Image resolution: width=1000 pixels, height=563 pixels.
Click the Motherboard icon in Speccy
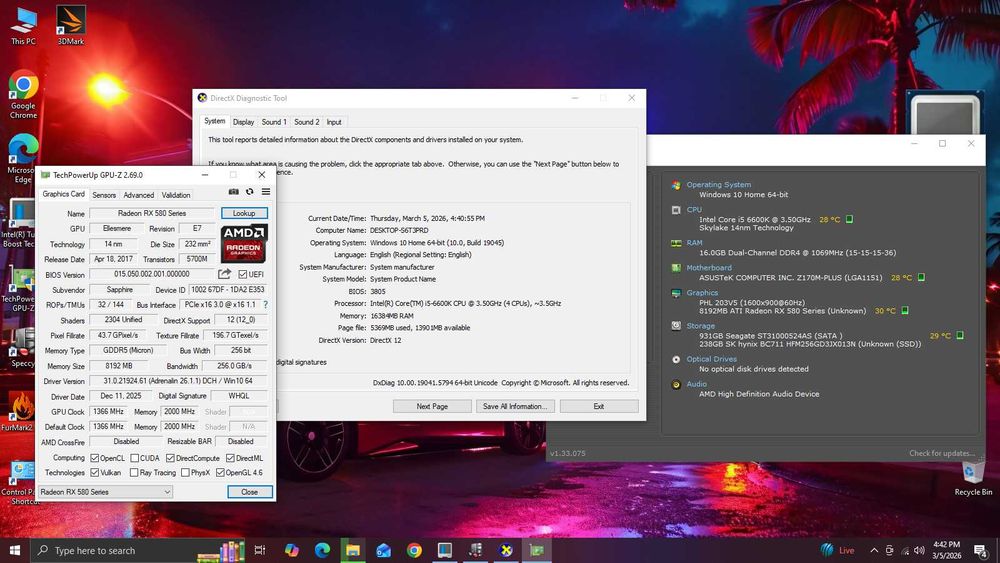676,268
